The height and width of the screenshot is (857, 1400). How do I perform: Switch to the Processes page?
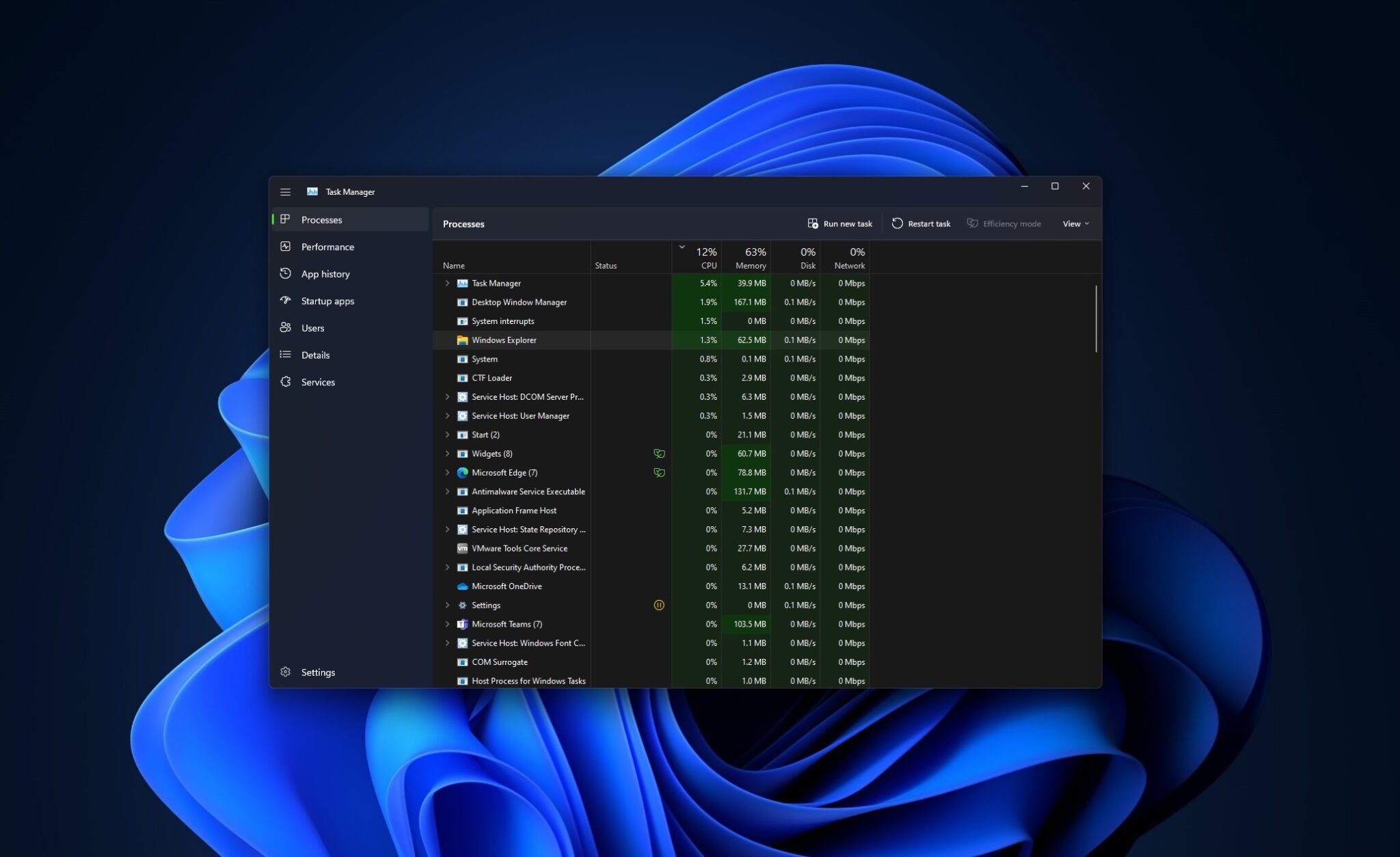pyautogui.click(x=321, y=219)
